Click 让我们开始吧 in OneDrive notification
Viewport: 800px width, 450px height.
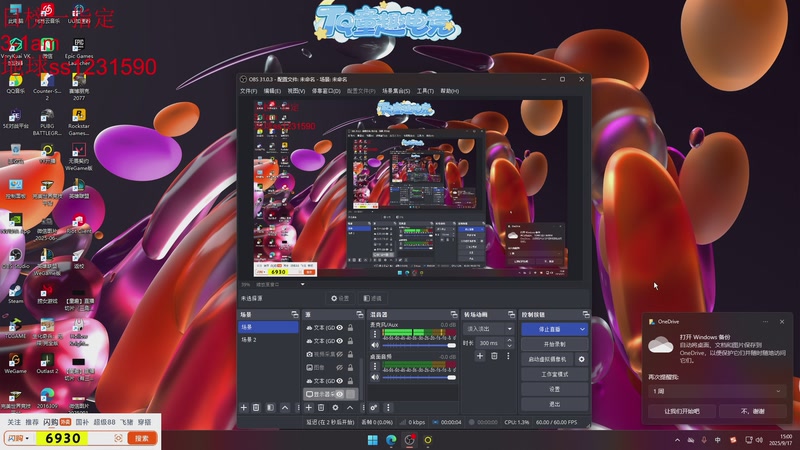[x=682, y=411]
